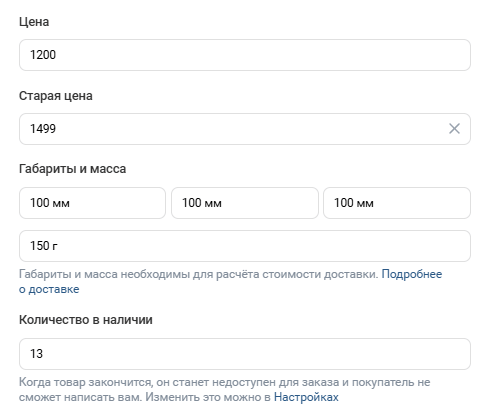Click the Старая цена label
This screenshot has height=413, width=487.
(56, 96)
